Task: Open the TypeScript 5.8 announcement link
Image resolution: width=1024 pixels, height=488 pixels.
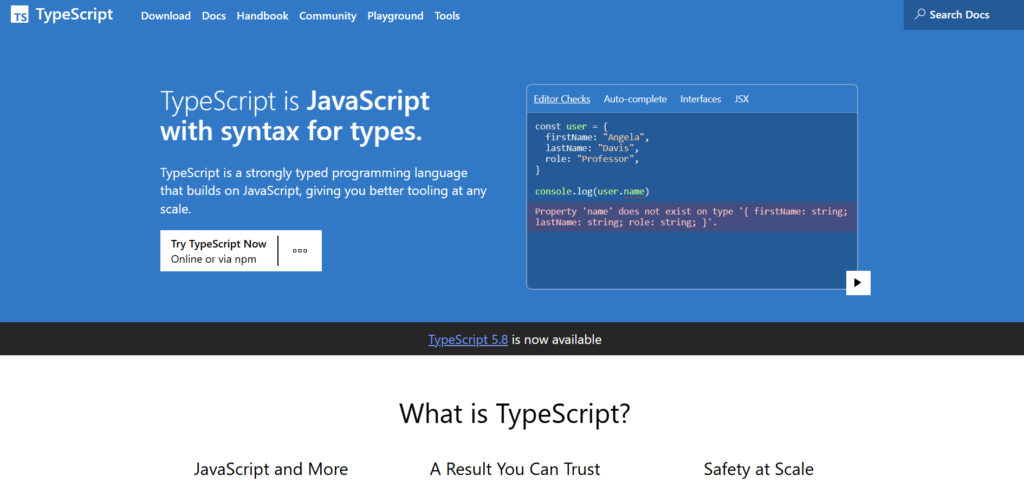Action: pos(468,340)
